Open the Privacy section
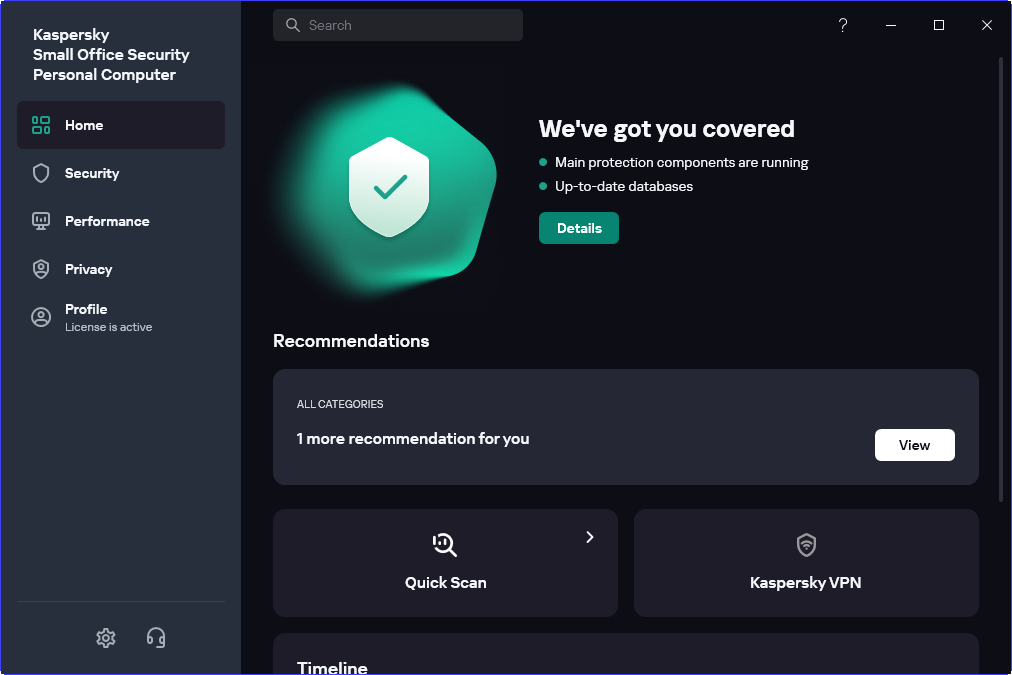Screen dimensions: 1012x675 tap(89, 269)
